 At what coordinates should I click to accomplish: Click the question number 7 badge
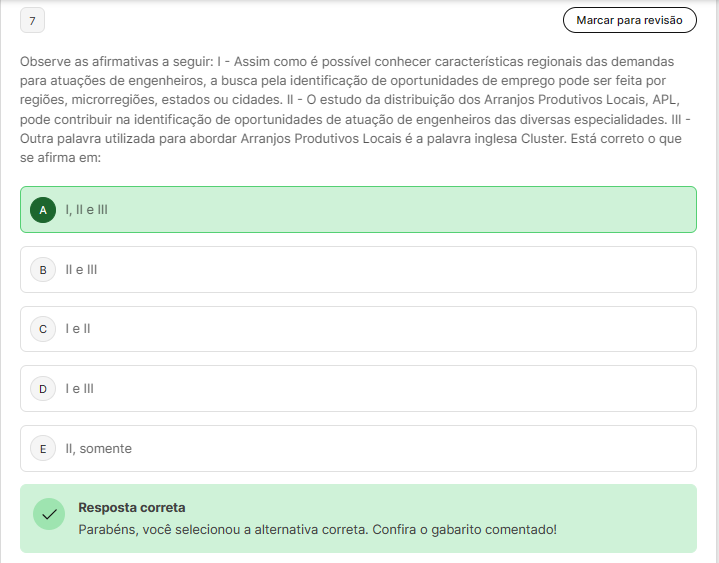click(x=32, y=21)
